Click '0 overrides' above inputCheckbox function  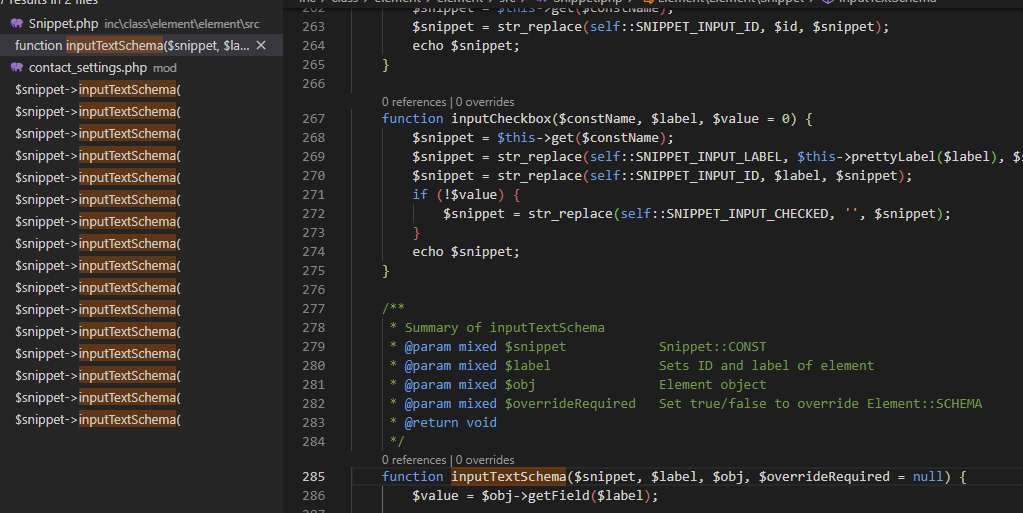point(485,102)
